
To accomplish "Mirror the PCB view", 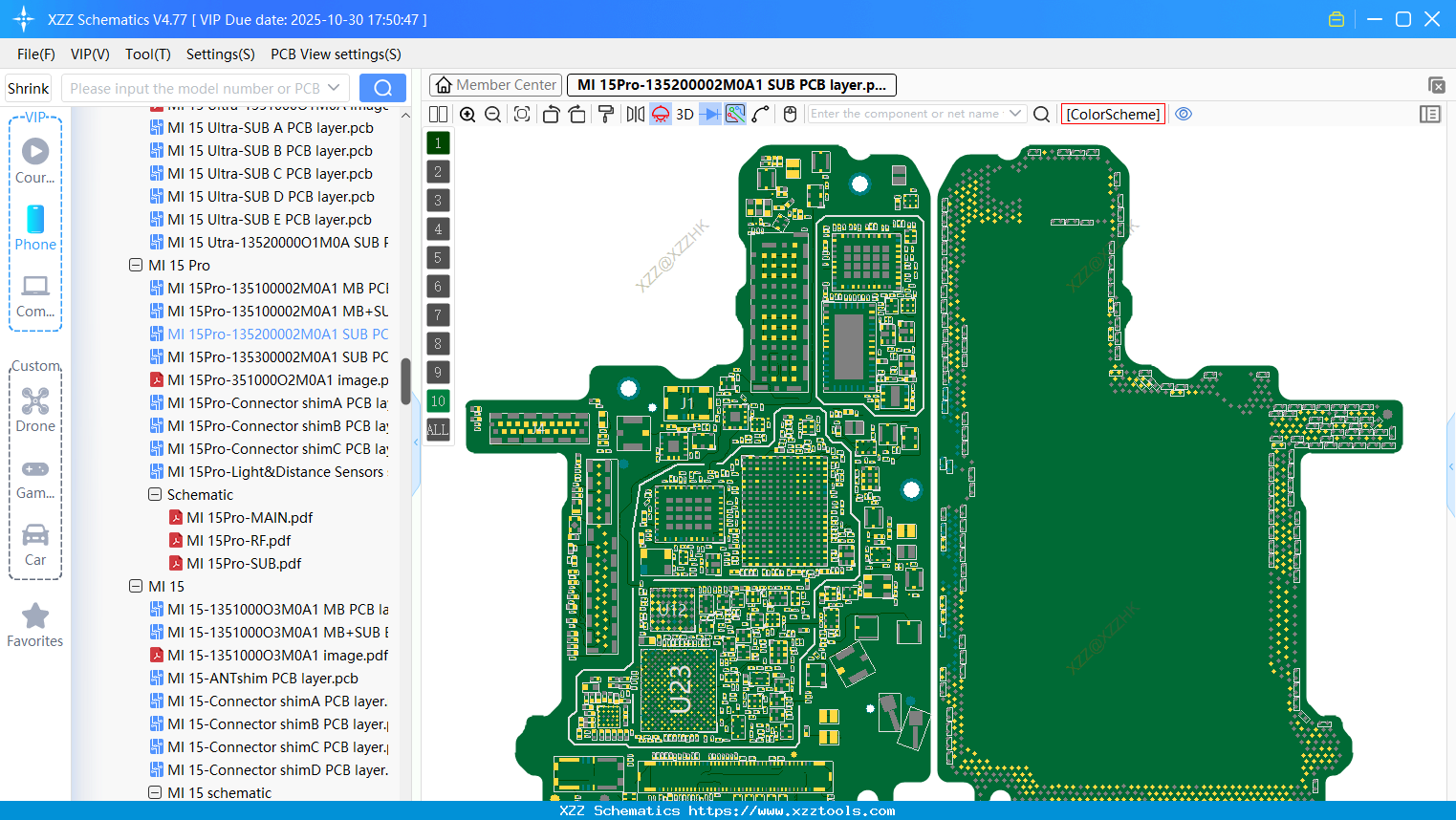I will click(x=633, y=114).
